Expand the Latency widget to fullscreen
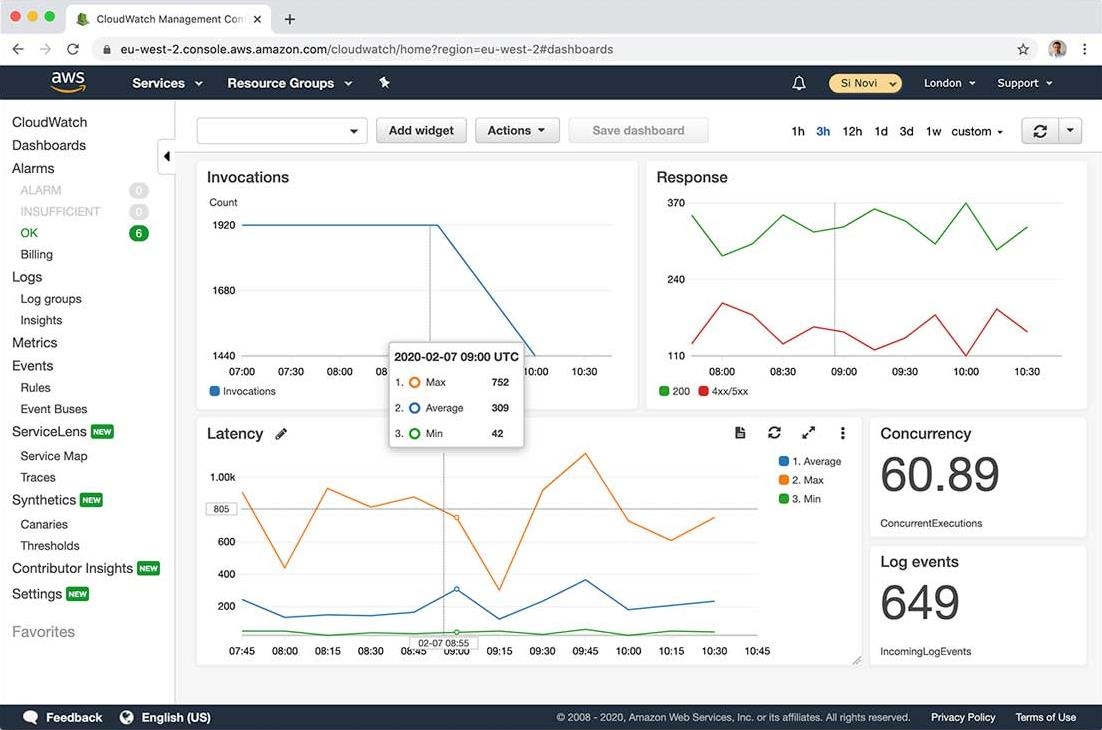The width and height of the screenshot is (1102, 730). pyautogui.click(x=808, y=433)
